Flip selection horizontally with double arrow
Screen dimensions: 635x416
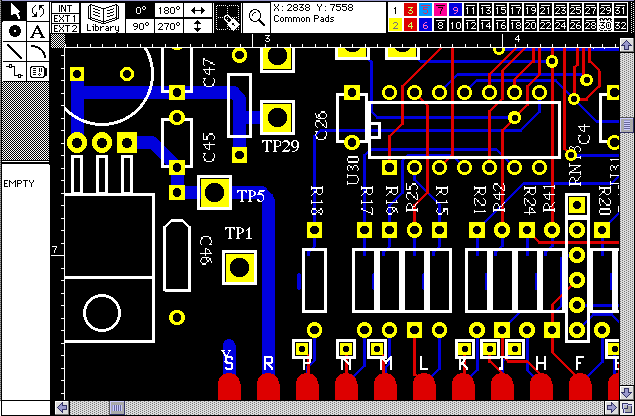(197, 9)
